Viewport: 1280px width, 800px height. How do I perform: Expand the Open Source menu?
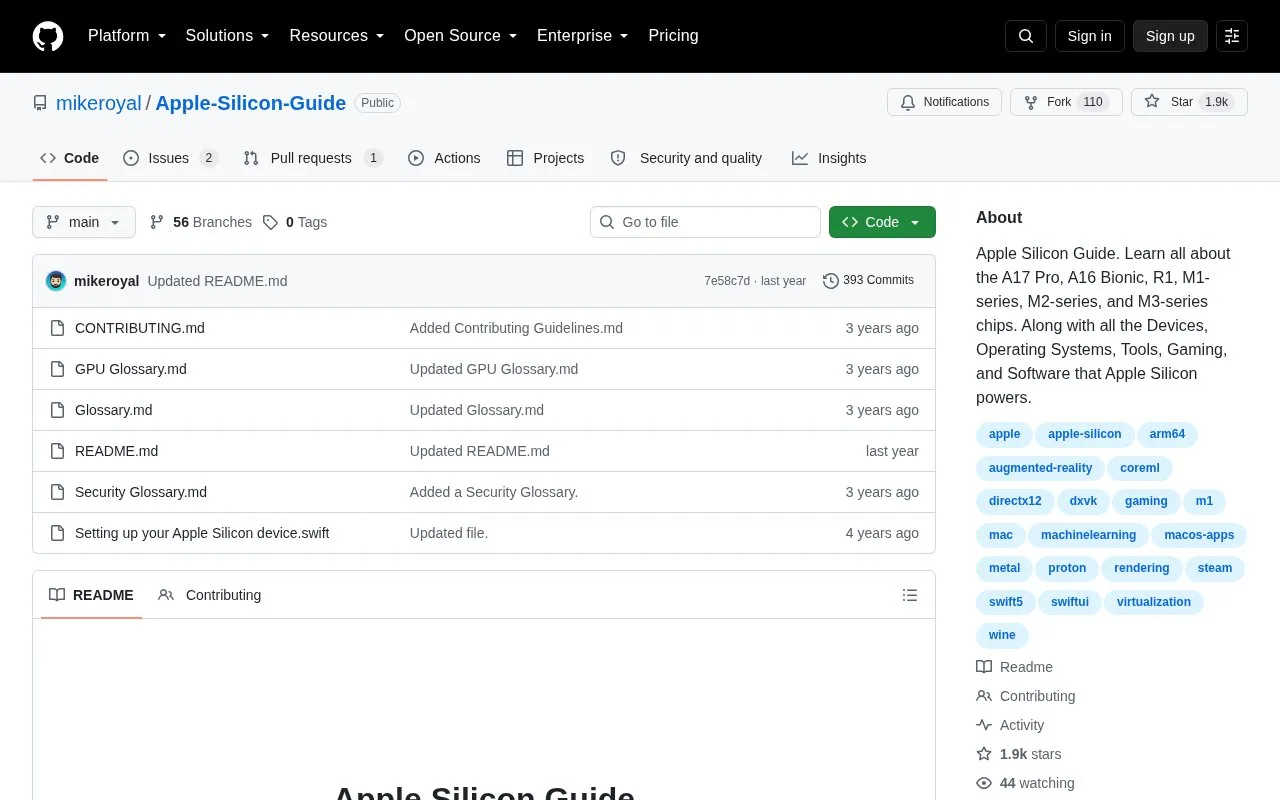461,36
